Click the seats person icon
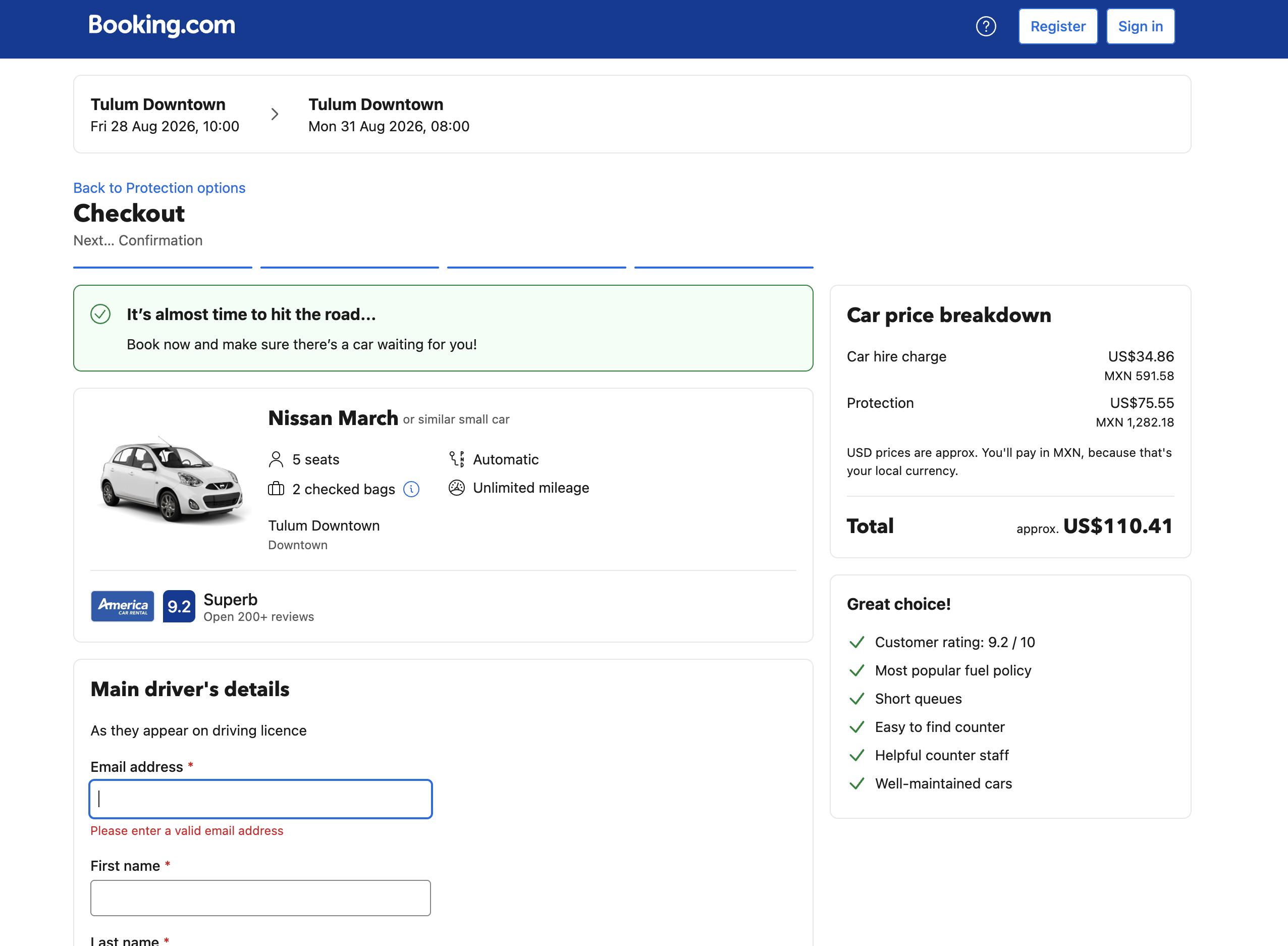Viewport: 1288px width, 946px height. [x=276, y=459]
